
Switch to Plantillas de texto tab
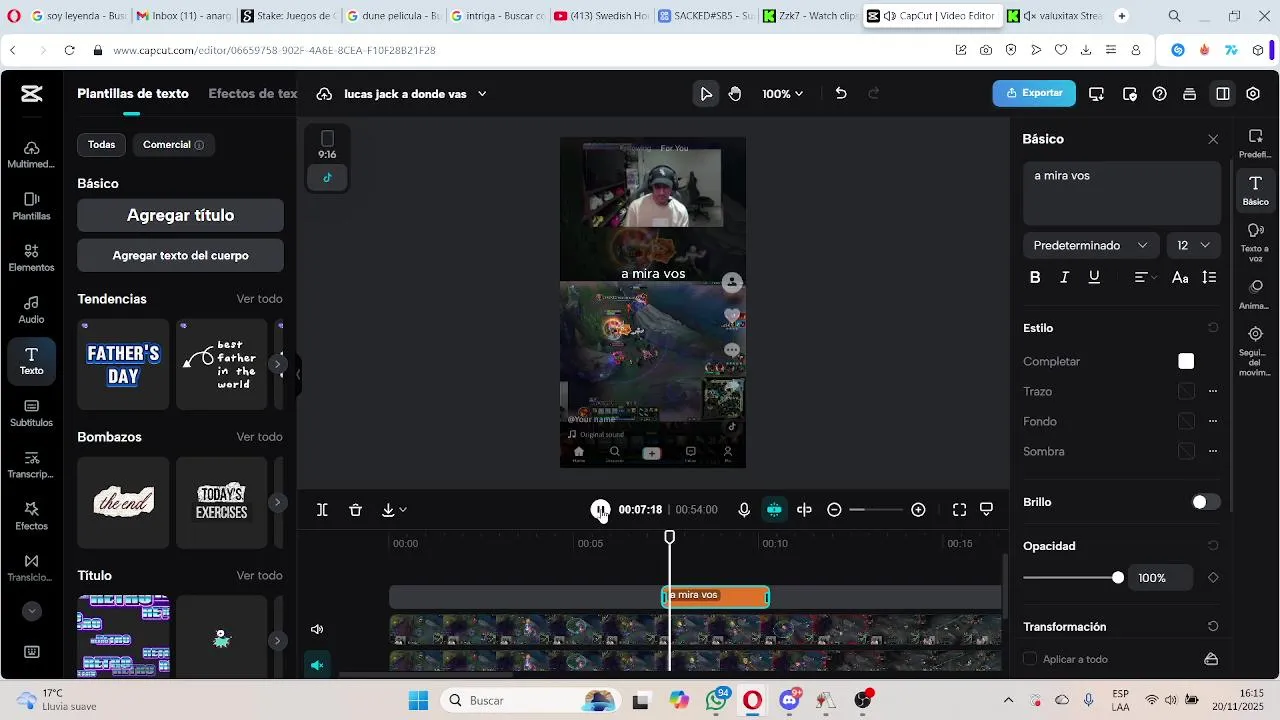(133, 93)
